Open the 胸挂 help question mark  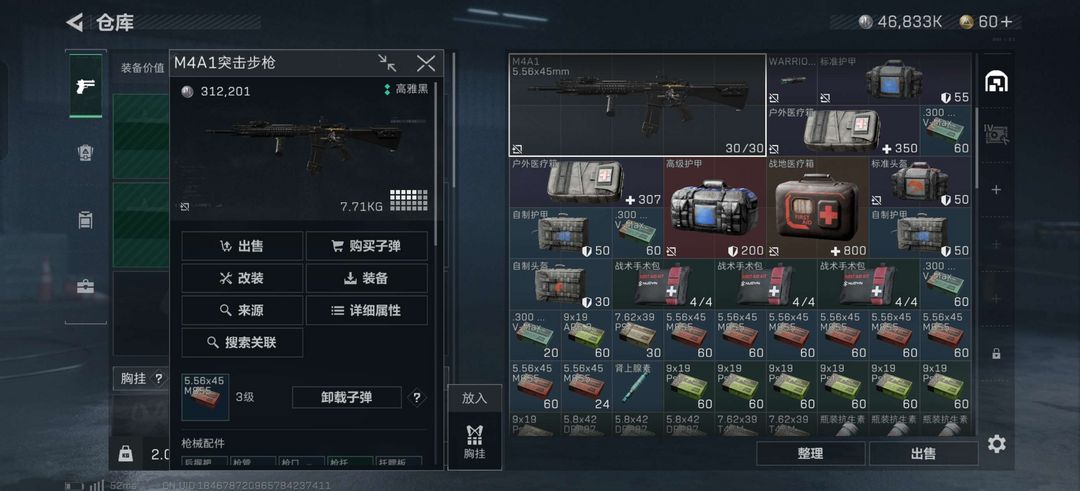pos(158,378)
